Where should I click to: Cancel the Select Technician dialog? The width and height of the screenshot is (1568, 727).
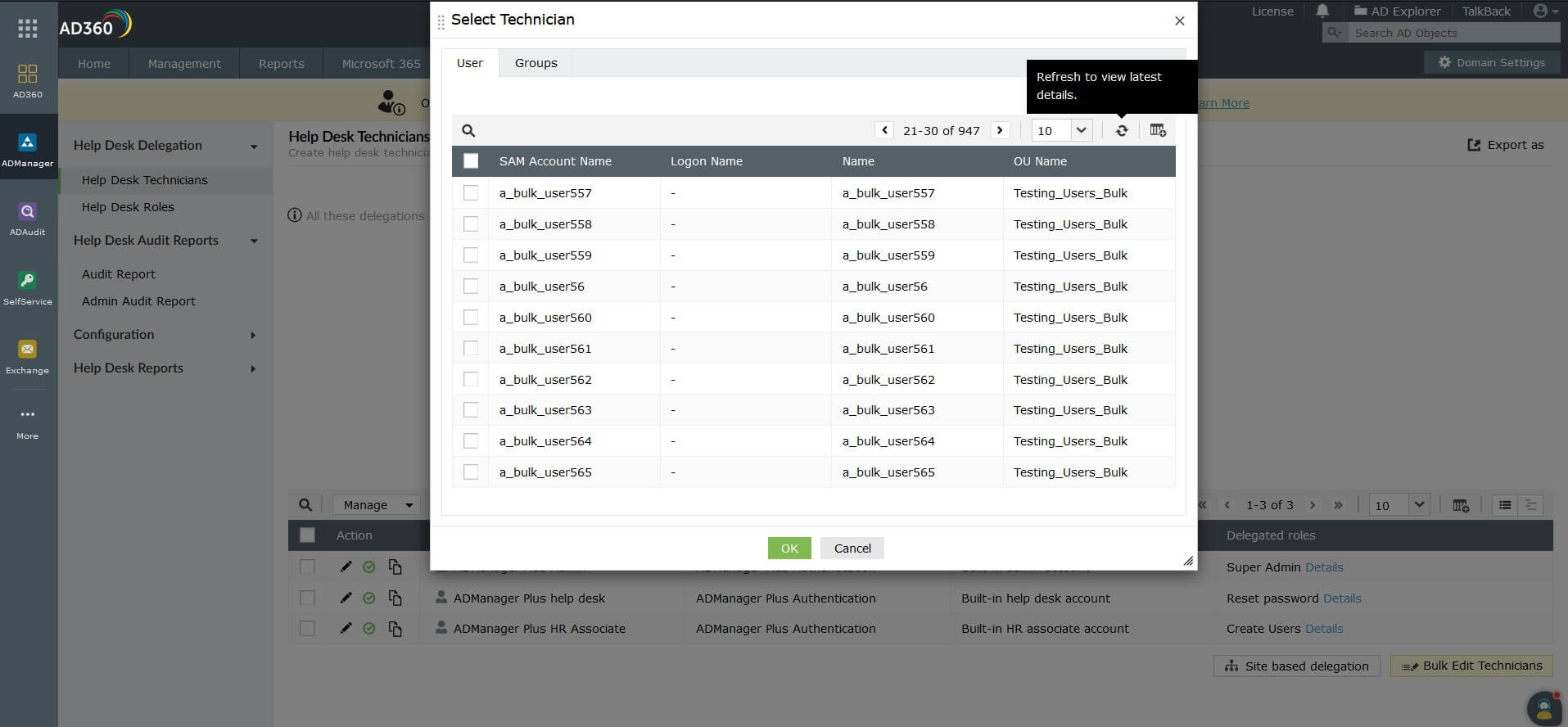(852, 549)
